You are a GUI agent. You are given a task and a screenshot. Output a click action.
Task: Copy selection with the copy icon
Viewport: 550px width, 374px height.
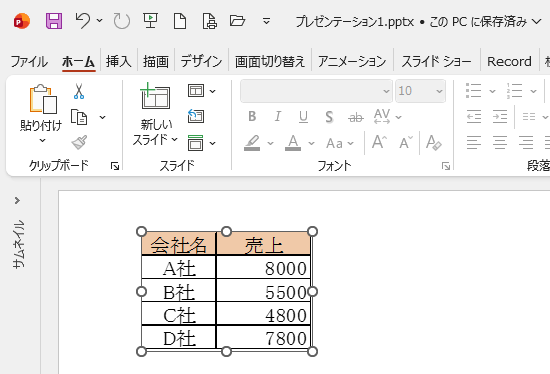pos(79,117)
